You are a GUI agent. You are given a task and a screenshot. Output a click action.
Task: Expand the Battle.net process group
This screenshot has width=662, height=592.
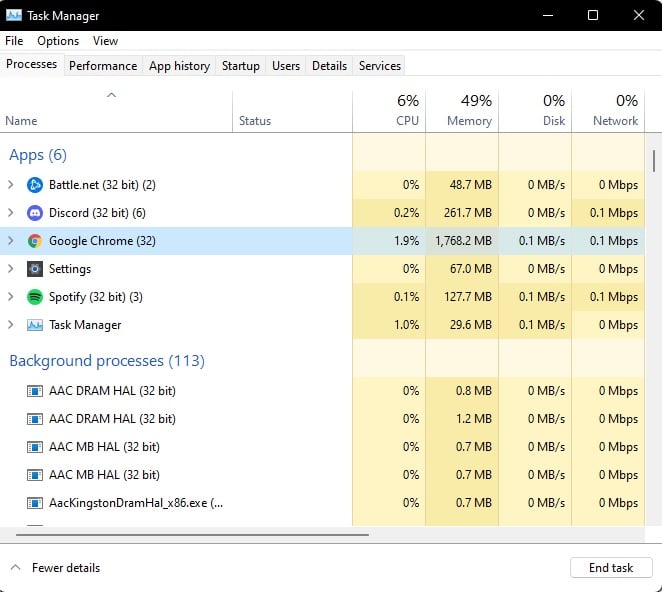pyautogui.click(x=11, y=185)
